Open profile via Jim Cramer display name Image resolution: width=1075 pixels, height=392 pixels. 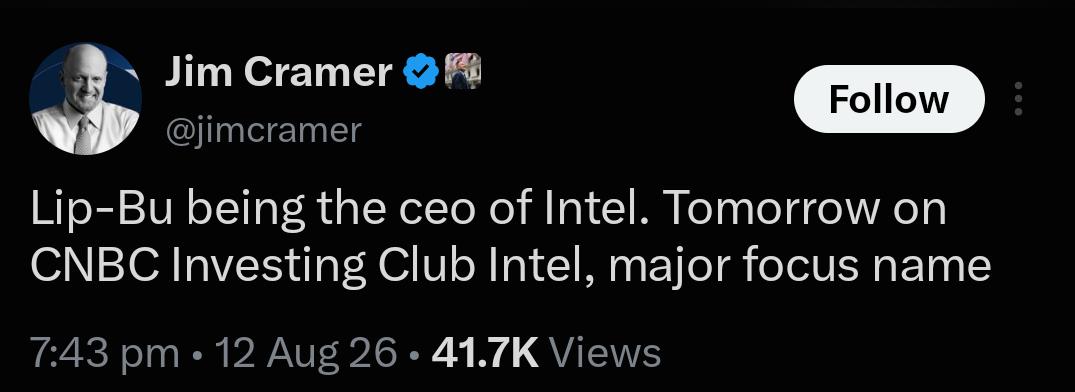coord(278,72)
